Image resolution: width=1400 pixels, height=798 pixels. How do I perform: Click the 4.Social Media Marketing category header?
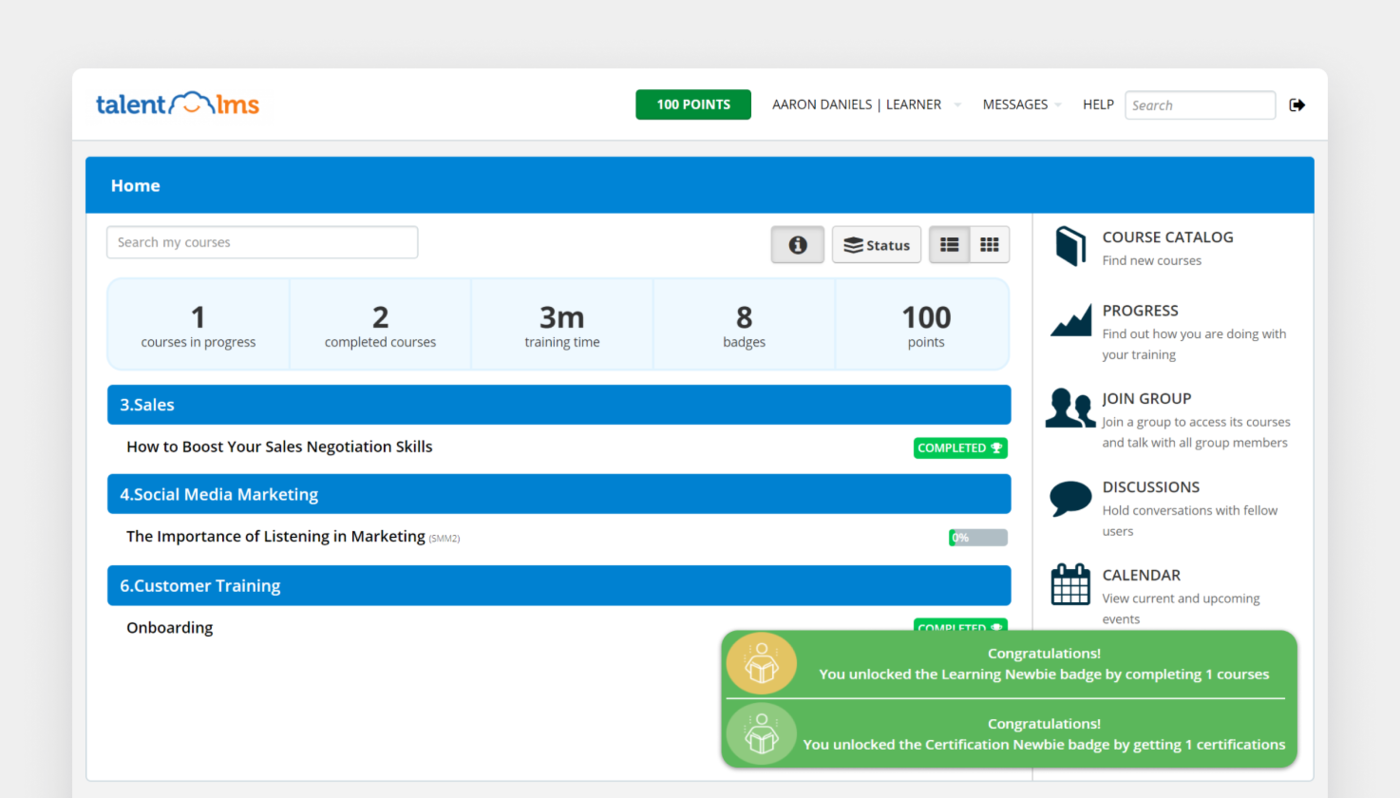(x=559, y=494)
